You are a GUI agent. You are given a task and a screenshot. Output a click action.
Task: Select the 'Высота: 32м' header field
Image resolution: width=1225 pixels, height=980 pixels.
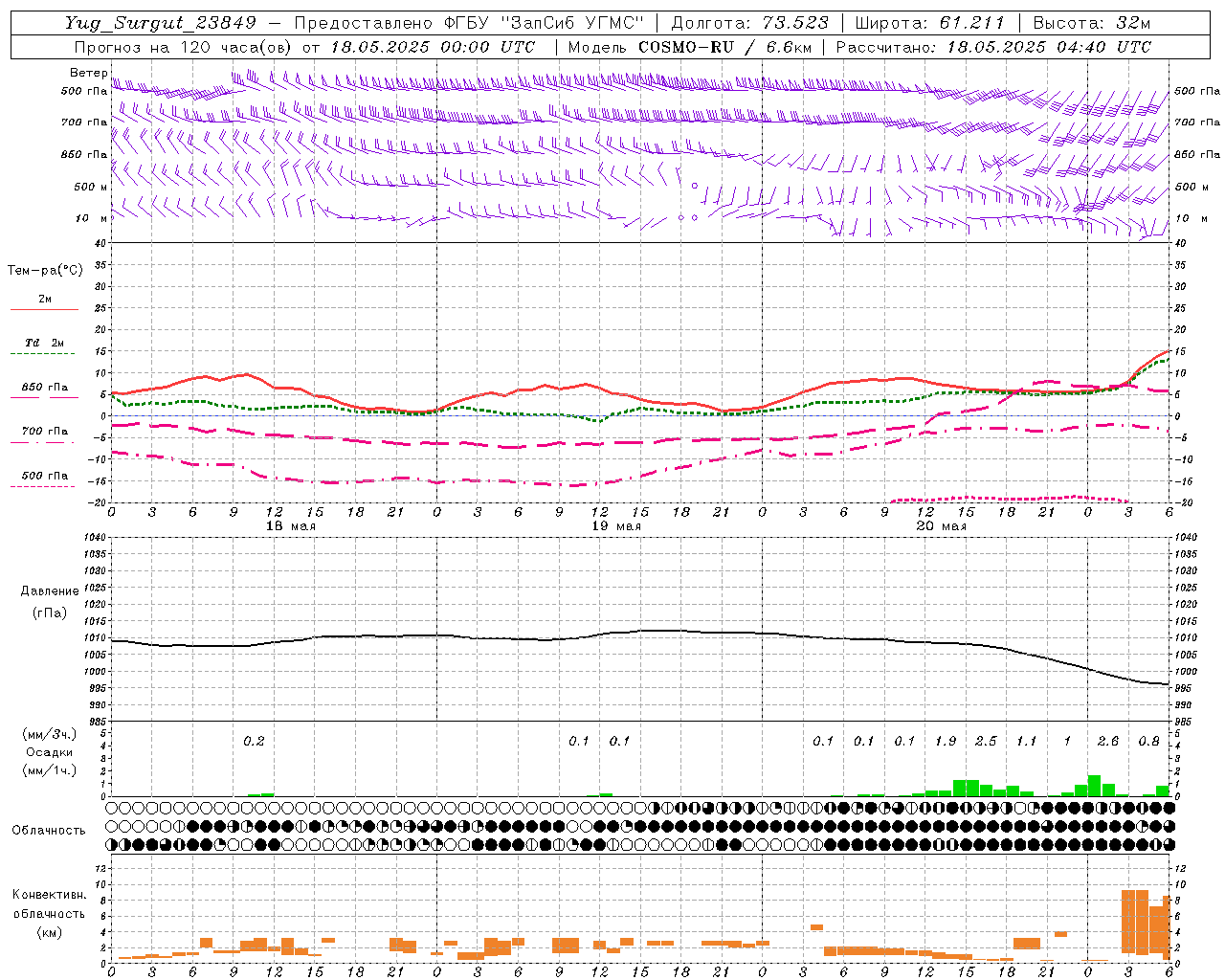pos(1092,23)
